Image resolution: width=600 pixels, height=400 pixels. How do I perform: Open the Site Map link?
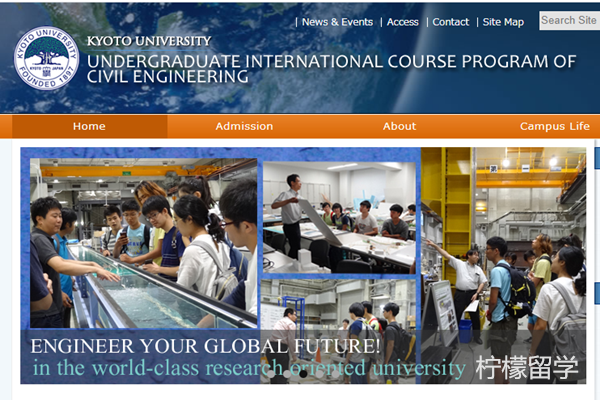click(503, 22)
